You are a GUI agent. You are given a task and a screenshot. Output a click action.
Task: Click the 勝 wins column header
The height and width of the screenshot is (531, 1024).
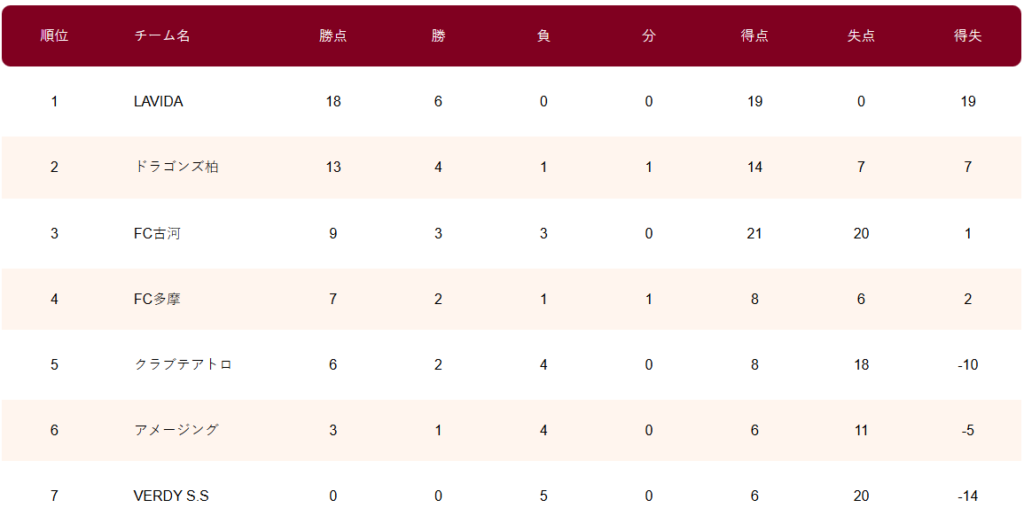[438, 36]
